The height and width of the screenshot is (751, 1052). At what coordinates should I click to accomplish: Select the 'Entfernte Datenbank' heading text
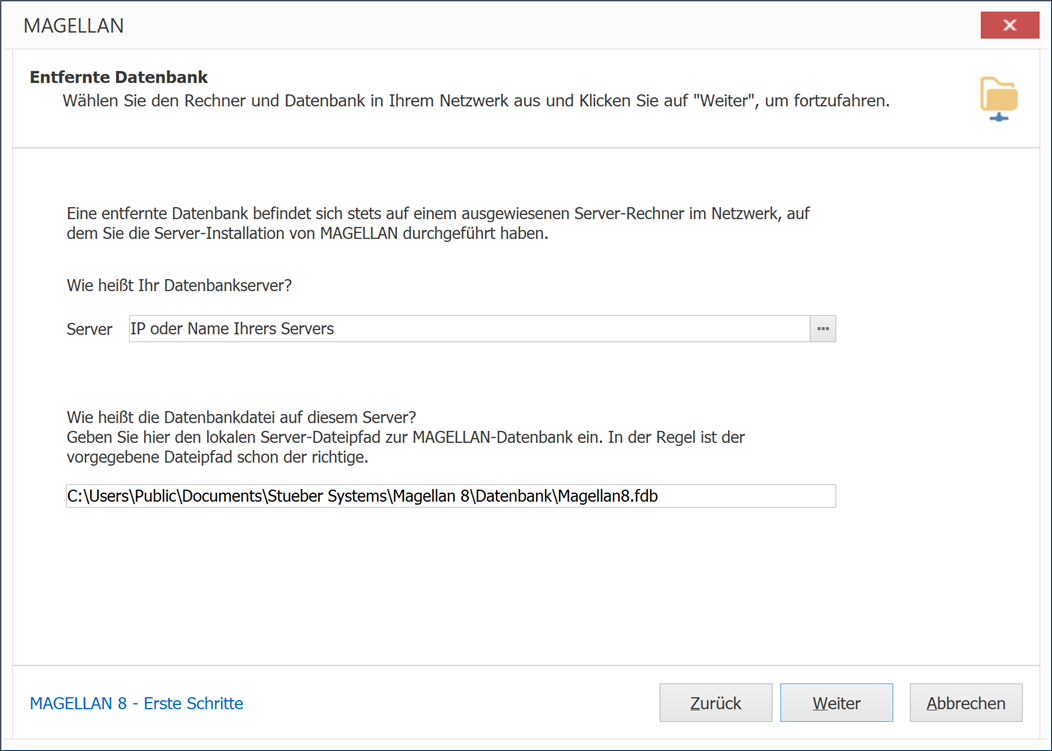[x=119, y=77]
